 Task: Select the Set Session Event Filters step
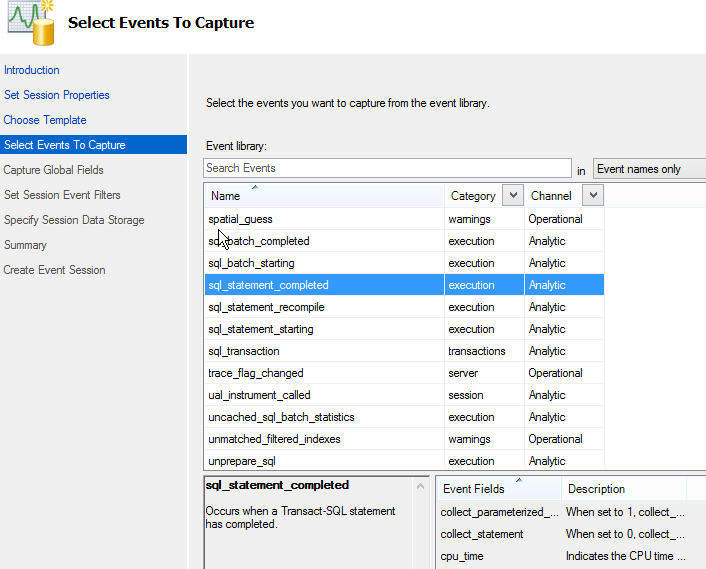pos(62,195)
